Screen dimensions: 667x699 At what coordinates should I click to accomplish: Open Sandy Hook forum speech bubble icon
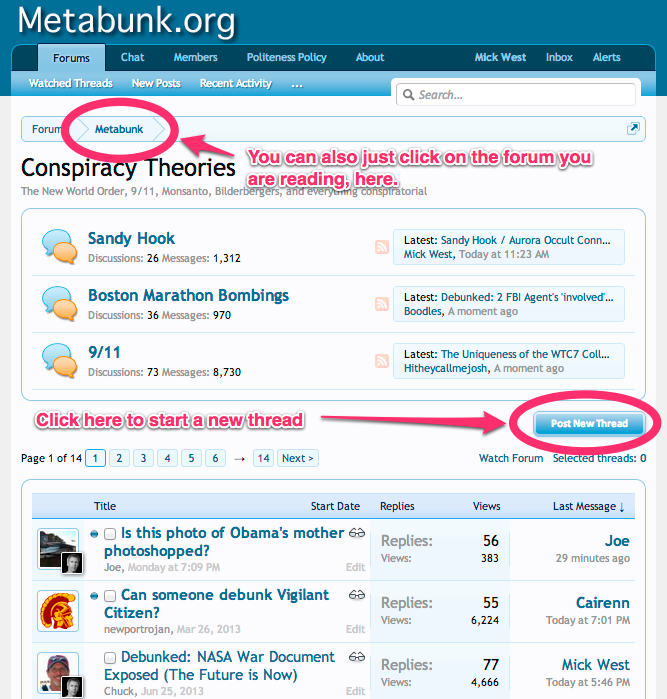pyautogui.click(x=59, y=247)
